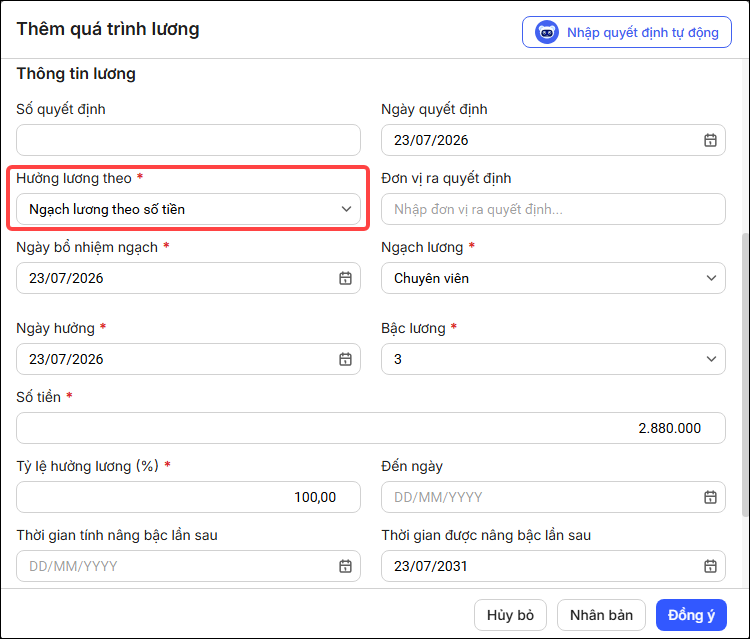The width and height of the screenshot is (750, 639).
Task: Click the Thông tin lương section heading
Action: (76, 74)
